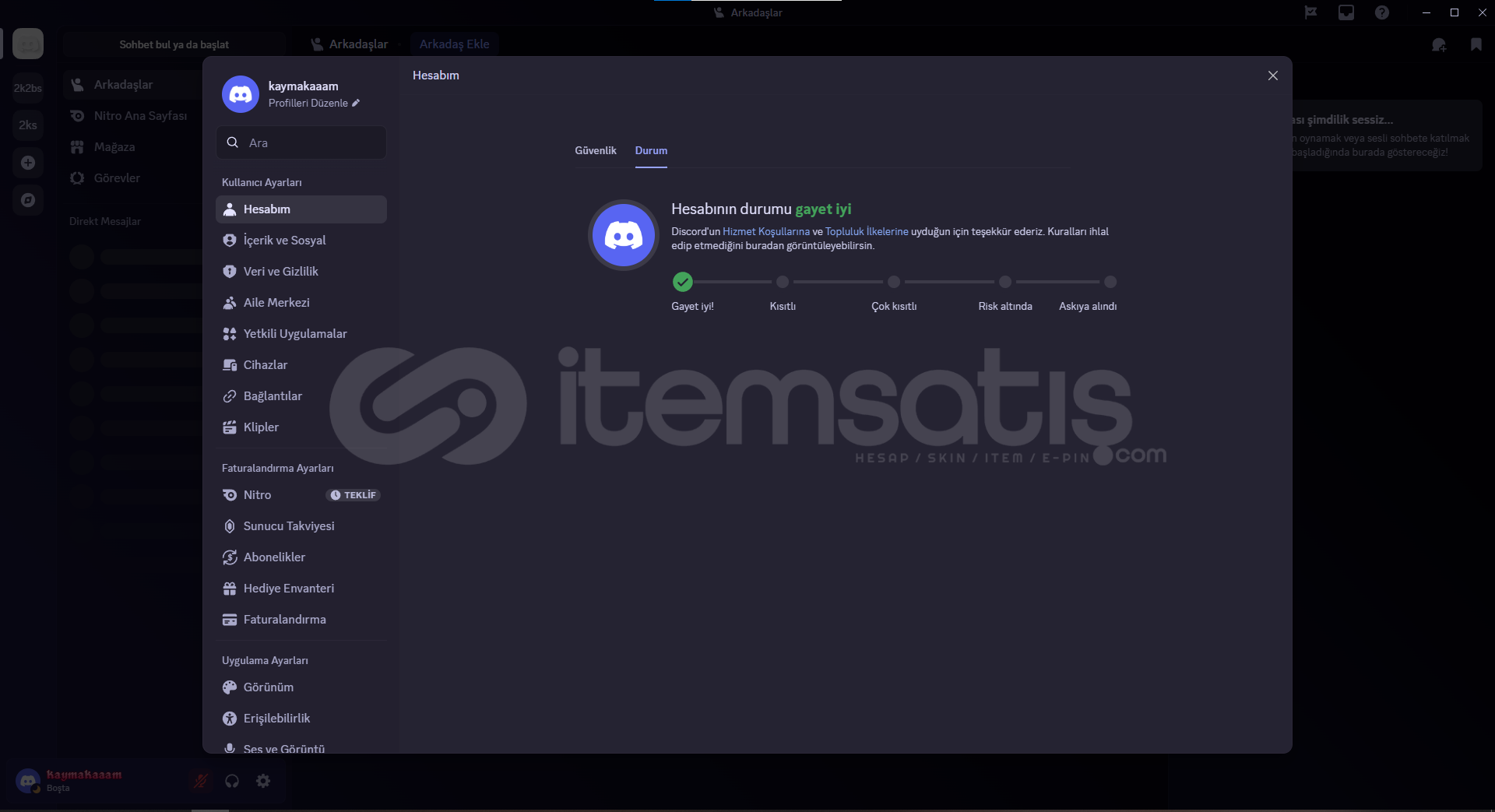
Task: Click the flag icon in title bar
Action: click(x=1311, y=12)
